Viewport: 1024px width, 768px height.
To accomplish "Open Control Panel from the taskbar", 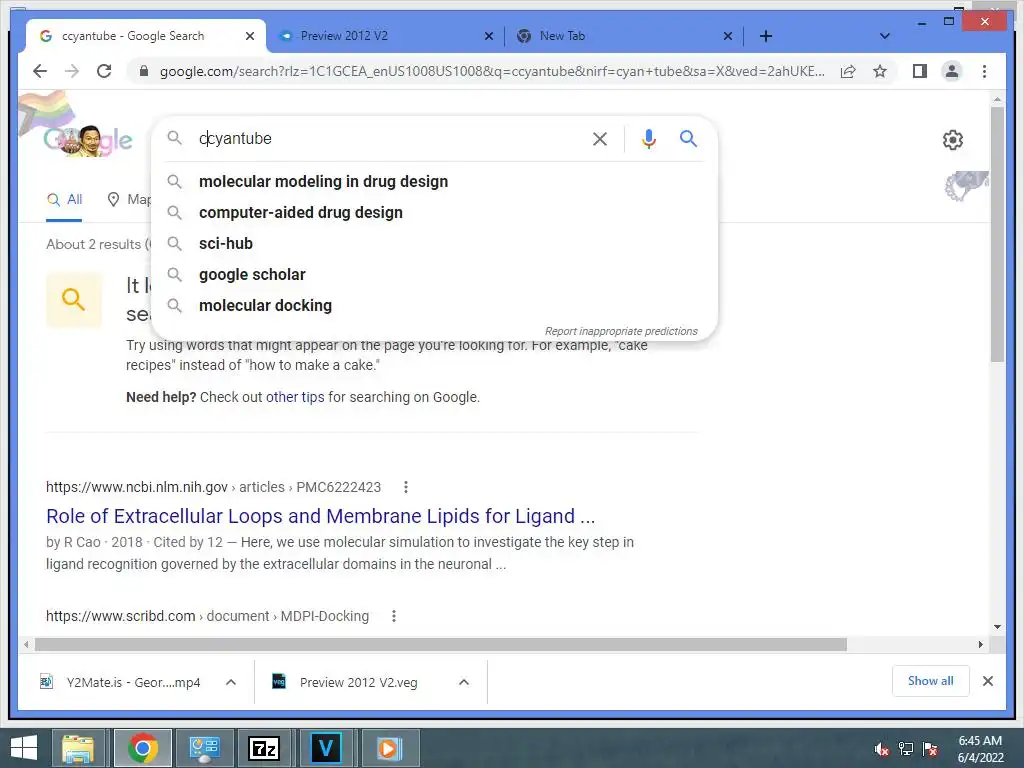I will (204, 748).
